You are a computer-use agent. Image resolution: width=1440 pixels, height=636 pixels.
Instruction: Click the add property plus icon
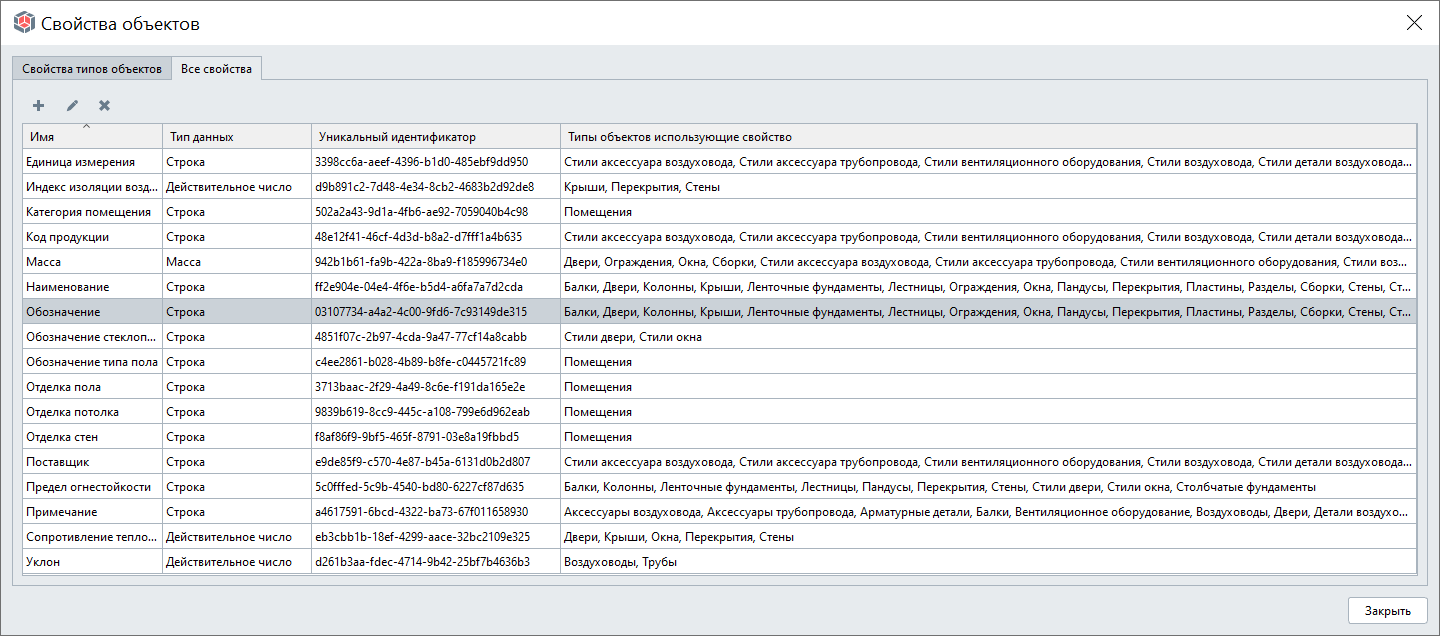pos(39,105)
